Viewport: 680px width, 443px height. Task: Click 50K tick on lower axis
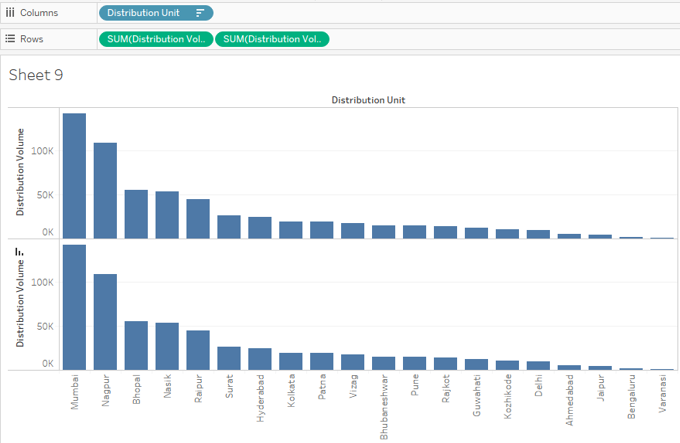point(45,326)
